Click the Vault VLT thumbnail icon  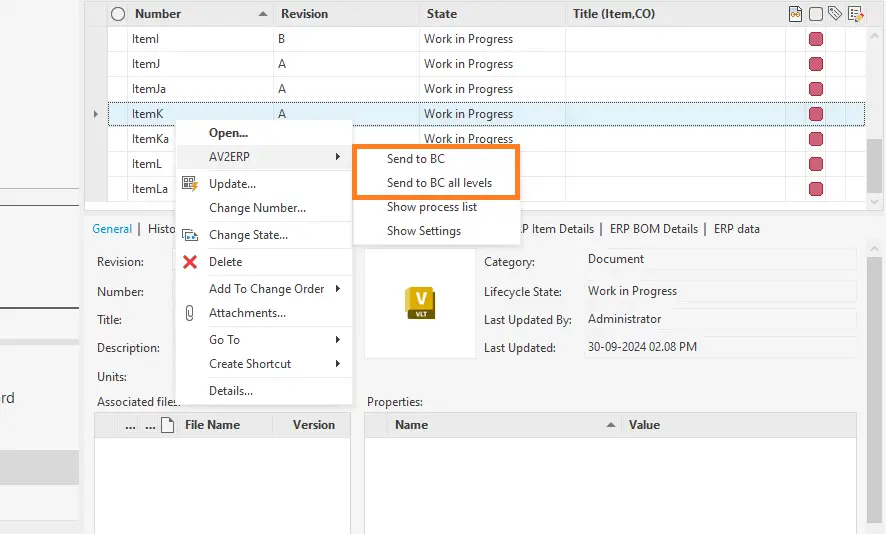(x=420, y=303)
